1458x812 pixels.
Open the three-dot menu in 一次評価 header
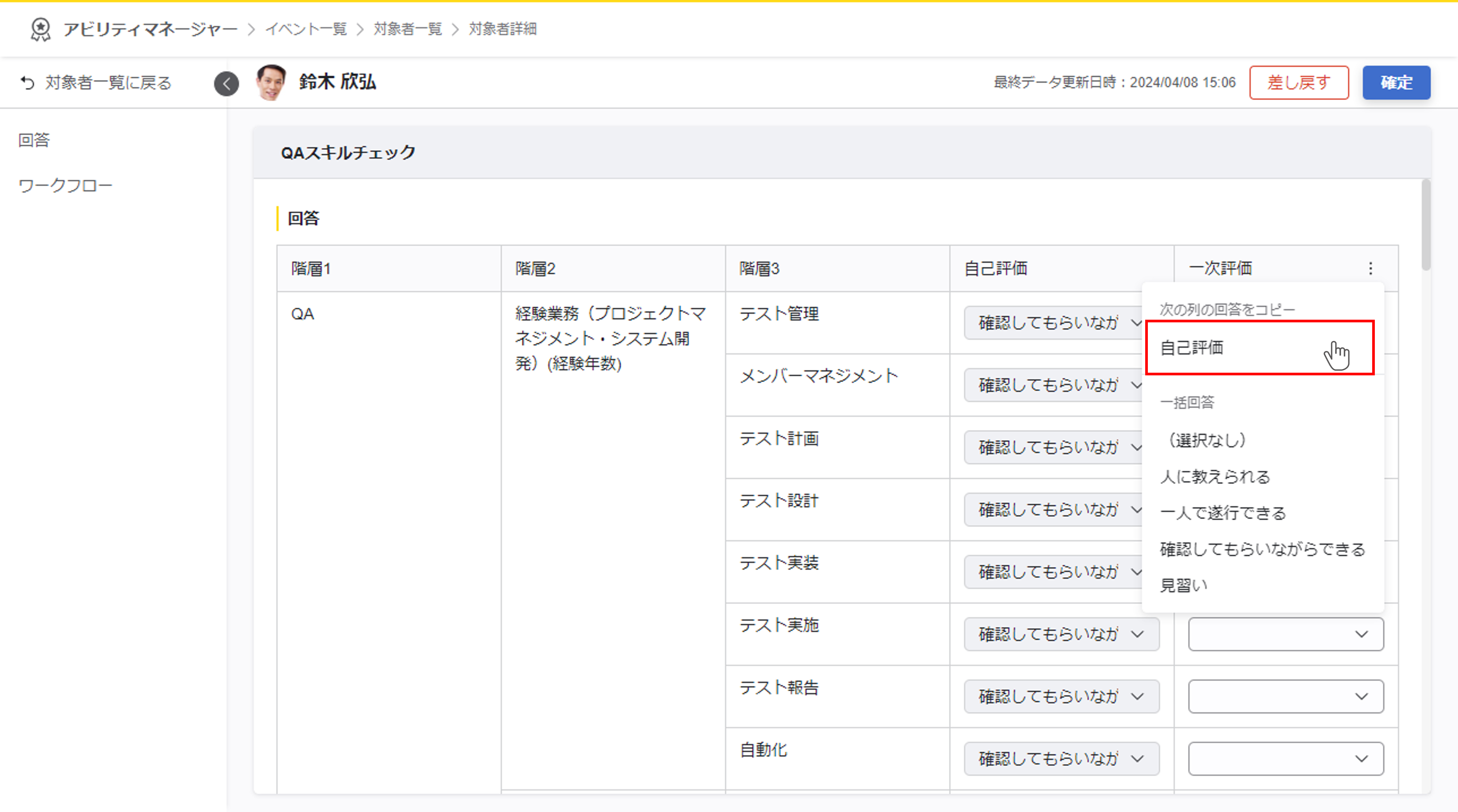1370,268
